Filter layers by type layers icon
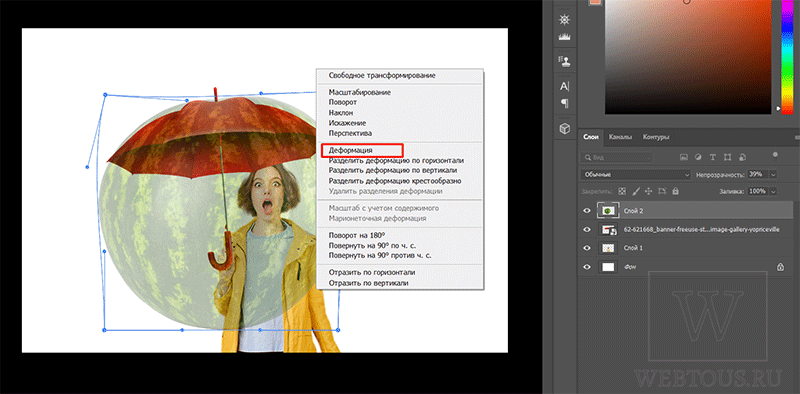 point(713,157)
